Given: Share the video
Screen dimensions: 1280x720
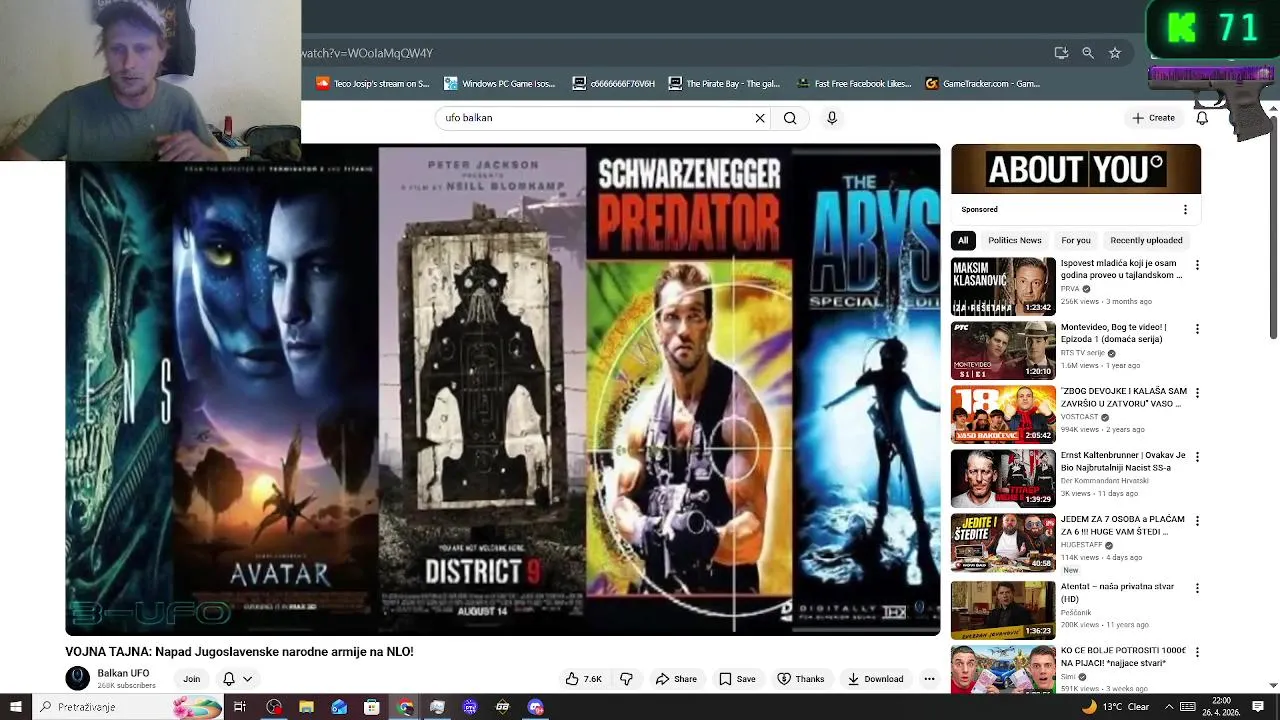Looking at the screenshot, I should 676,679.
